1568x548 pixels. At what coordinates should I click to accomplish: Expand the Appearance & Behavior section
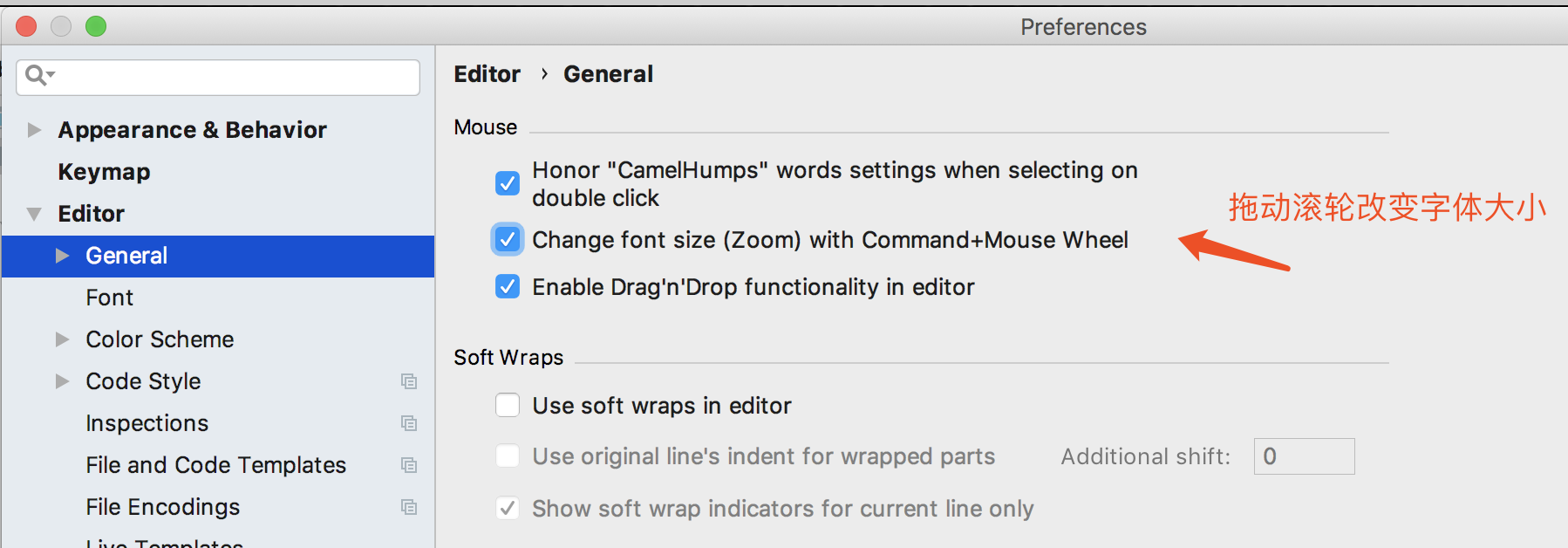click(x=34, y=130)
